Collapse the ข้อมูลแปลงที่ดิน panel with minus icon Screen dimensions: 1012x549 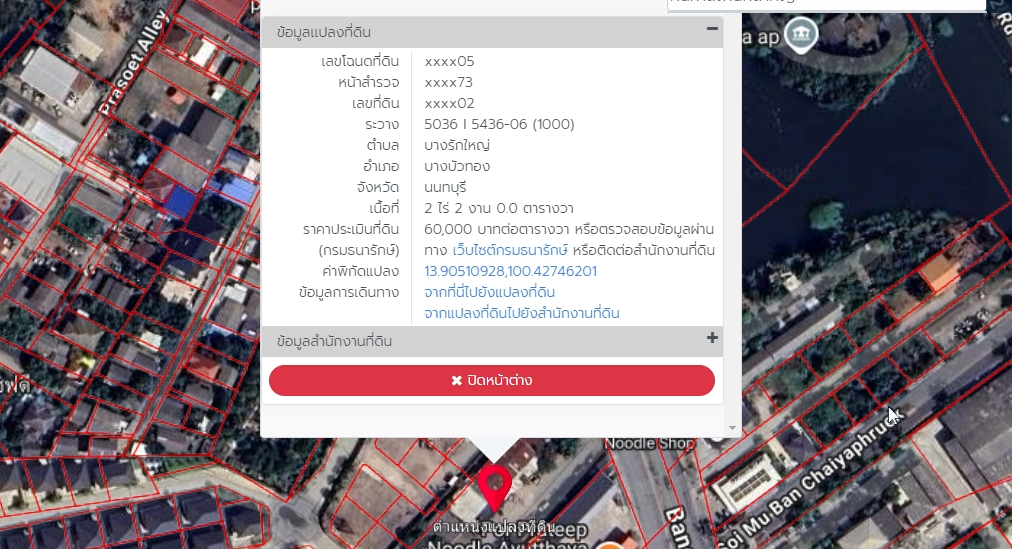pyautogui.click(x=712, y=29)
